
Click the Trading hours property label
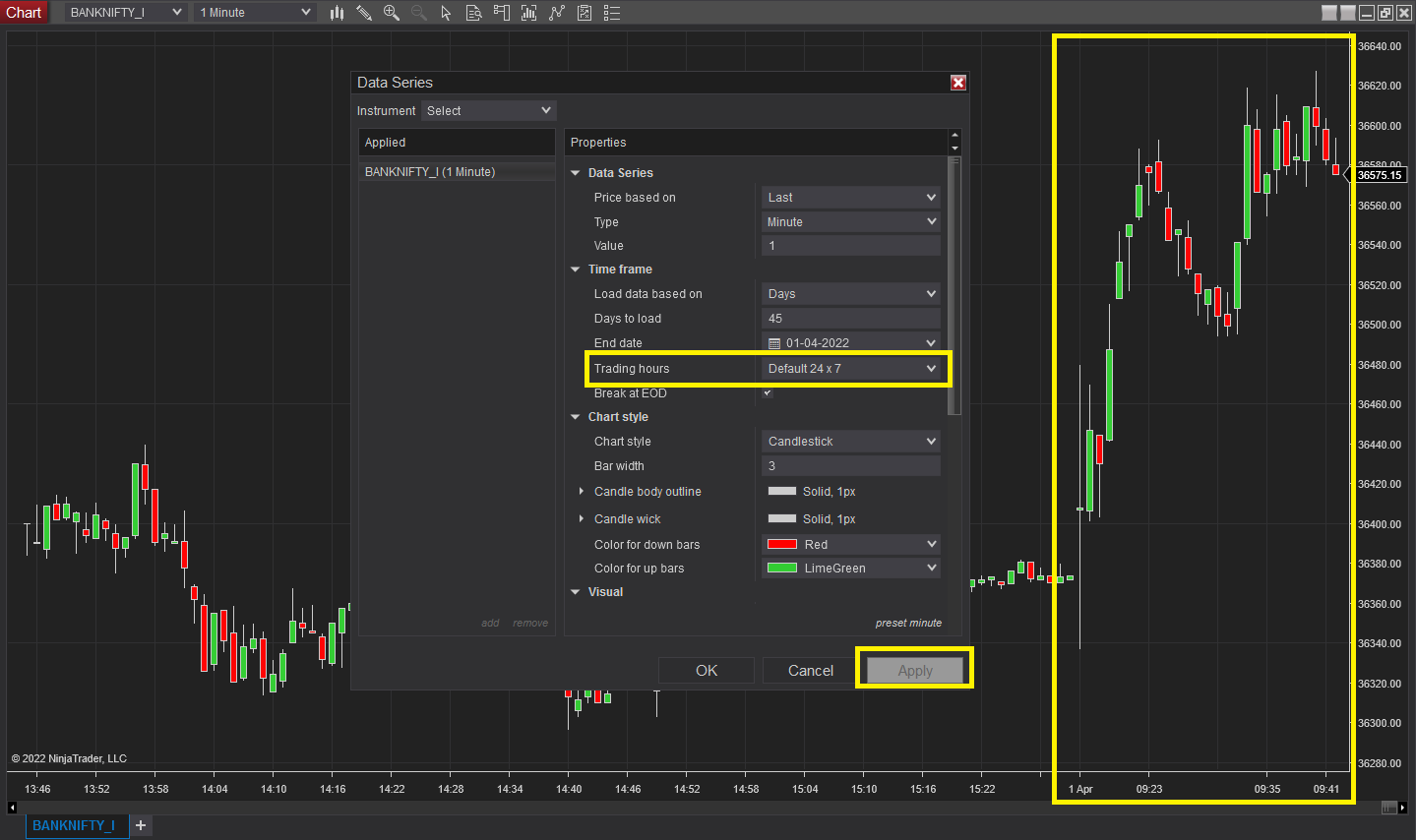pos(632,369)
